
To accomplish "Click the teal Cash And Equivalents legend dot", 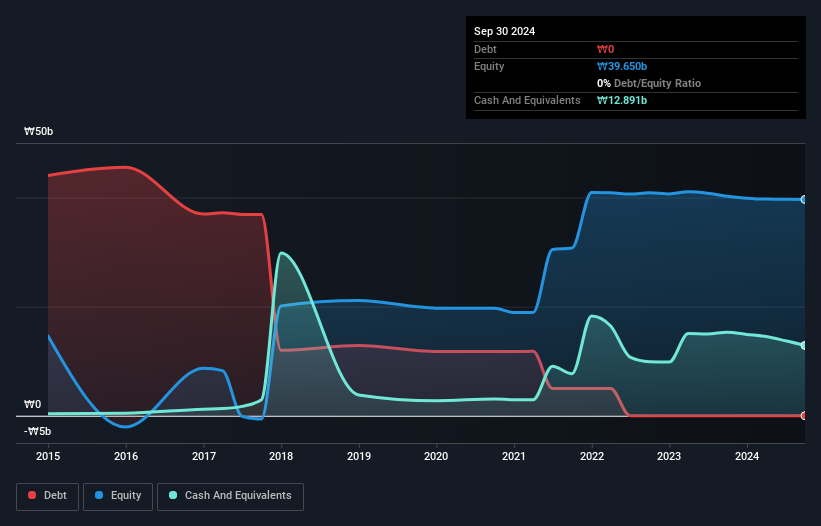I will 173,495.
